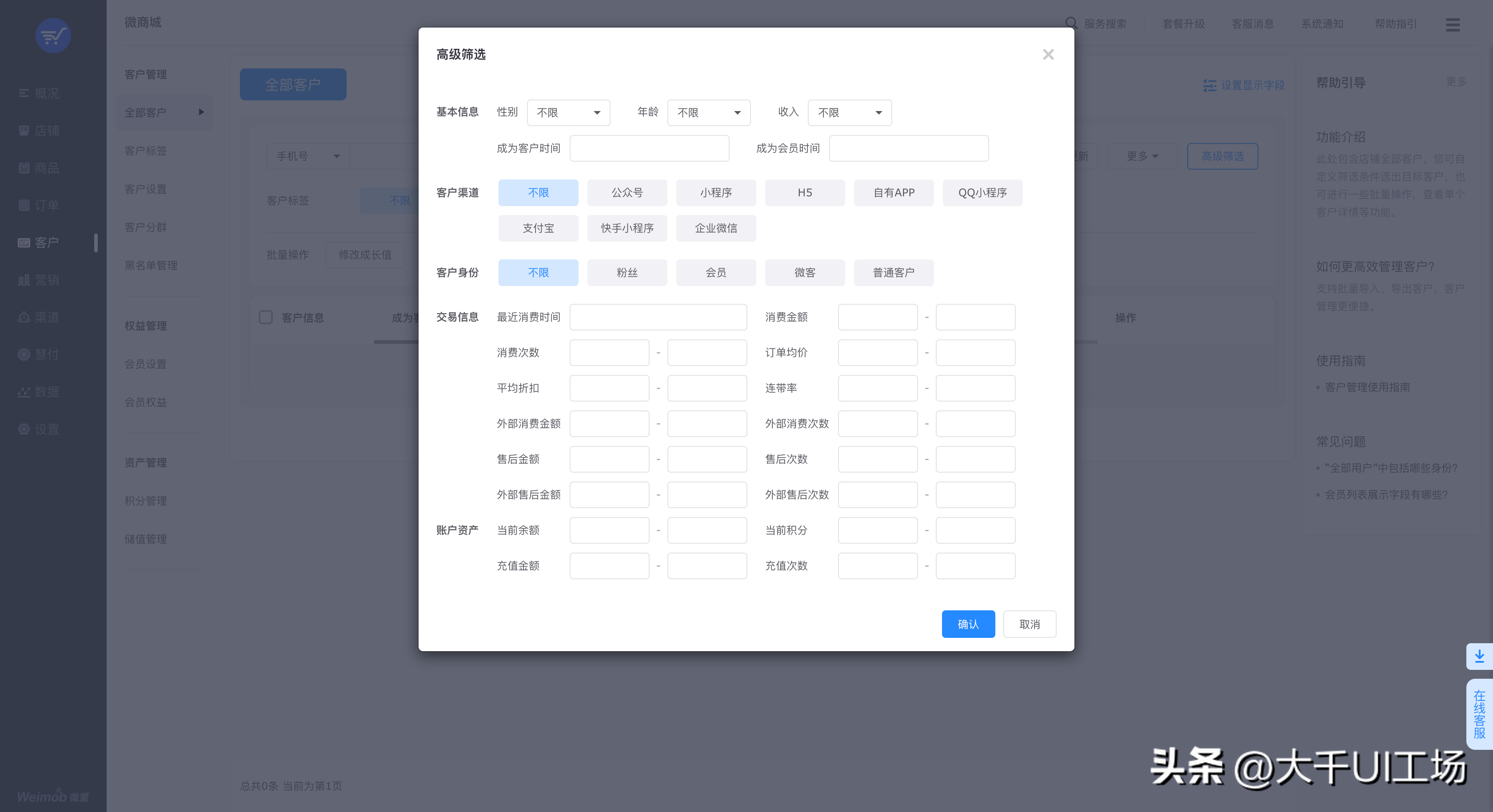
Task: Click the search magnifier icon next to 服务搜索
Action: tap(1071, 24)
